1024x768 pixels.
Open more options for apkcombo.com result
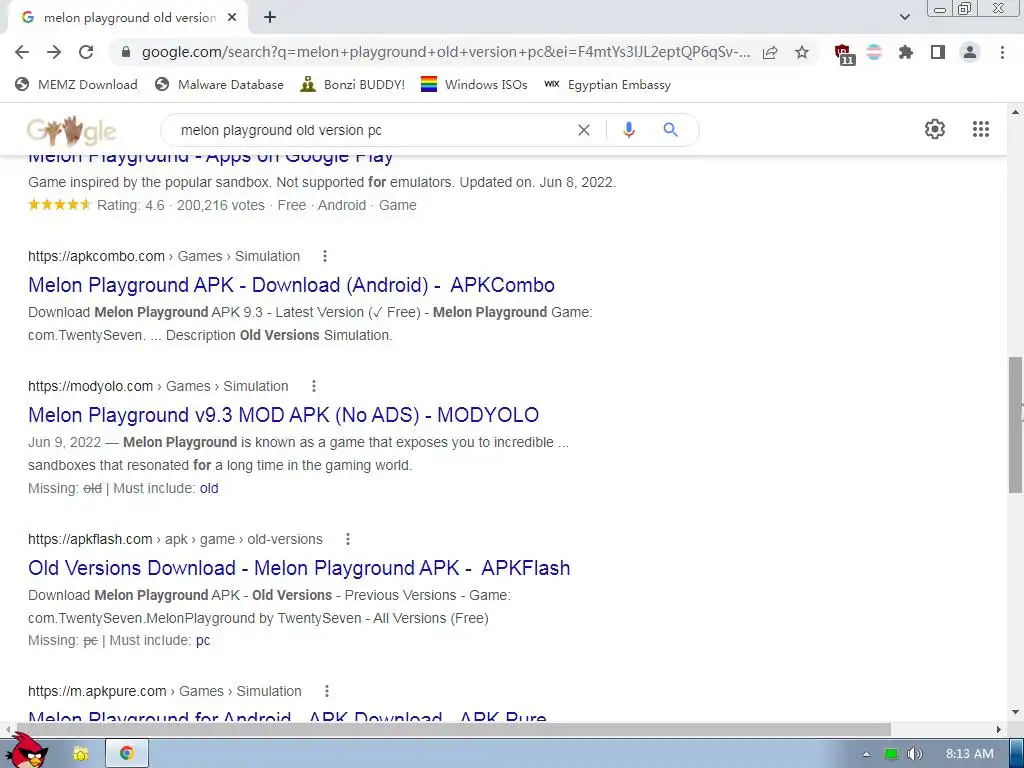325,256
